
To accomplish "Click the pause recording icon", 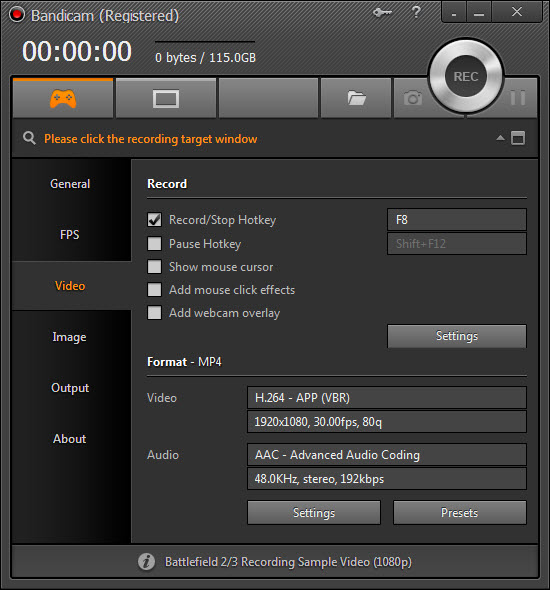I will 518,98.
